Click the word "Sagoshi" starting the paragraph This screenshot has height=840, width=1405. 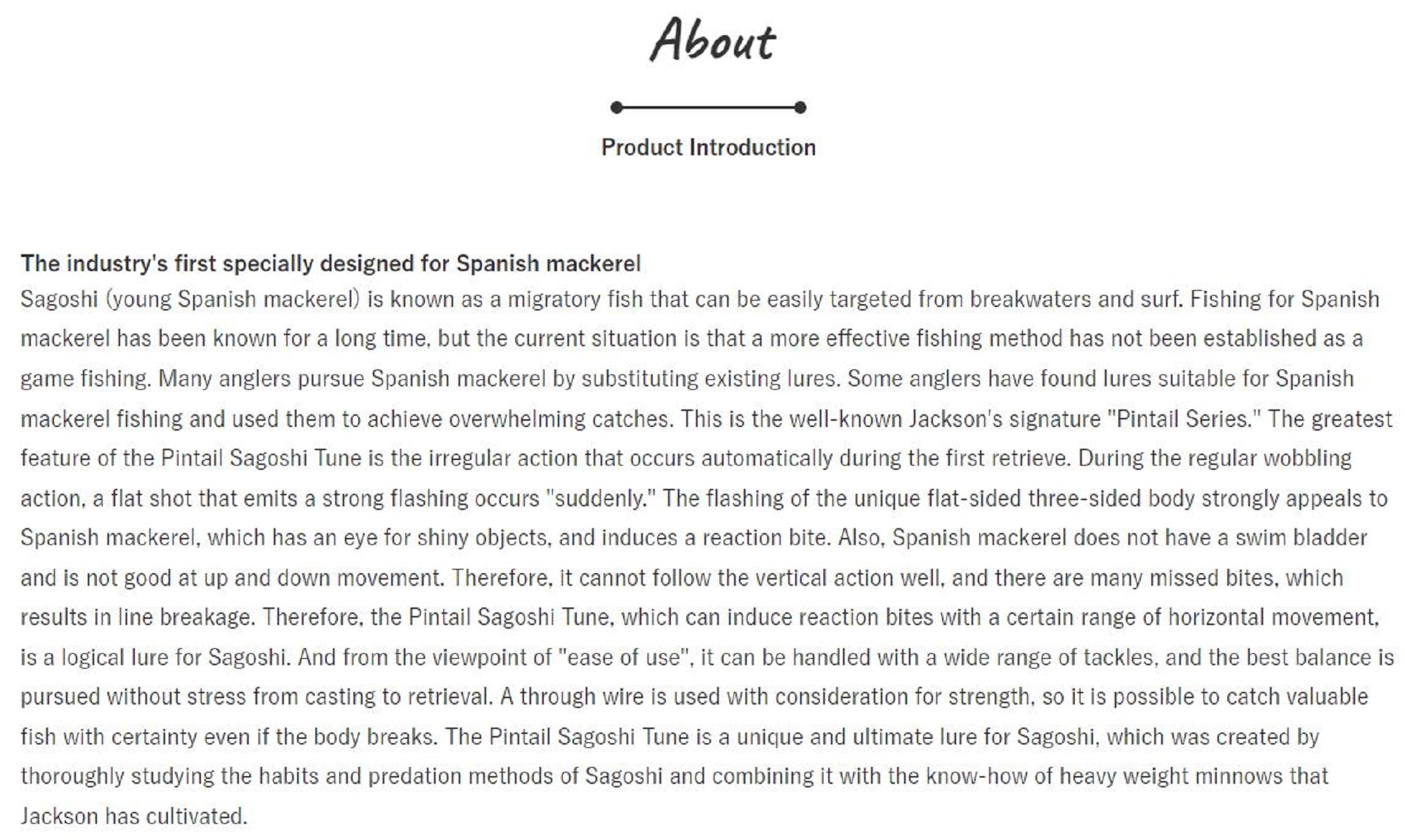[x=59, y=299]
